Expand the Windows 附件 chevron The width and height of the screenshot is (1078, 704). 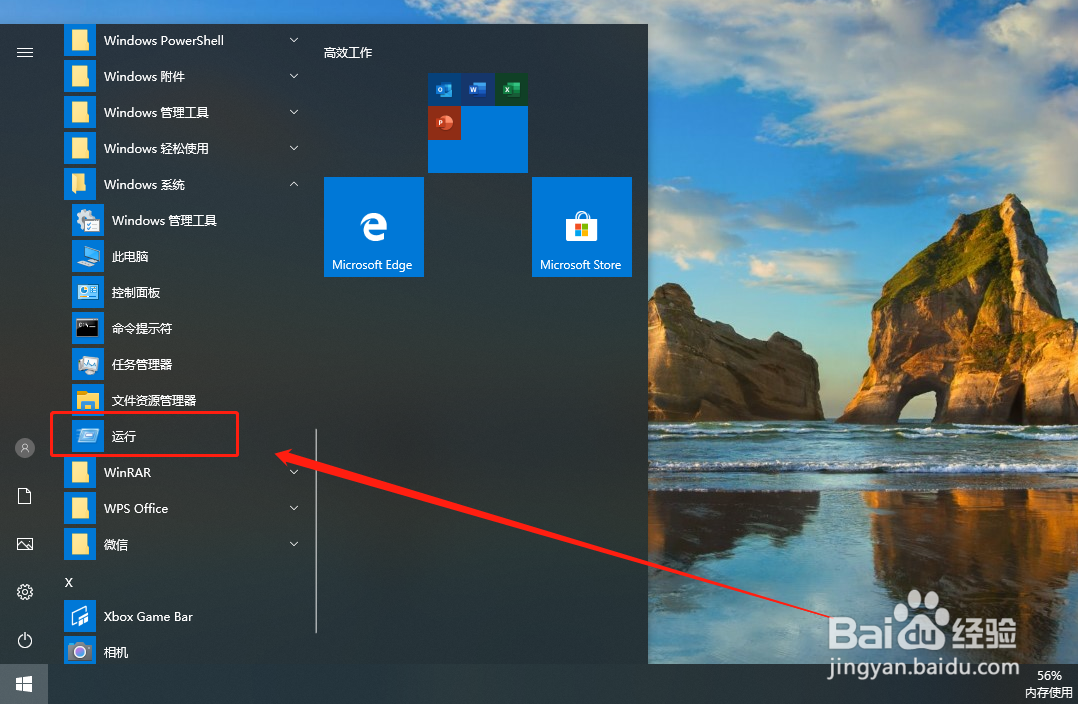pyautogui.click(x=294, y=76)
